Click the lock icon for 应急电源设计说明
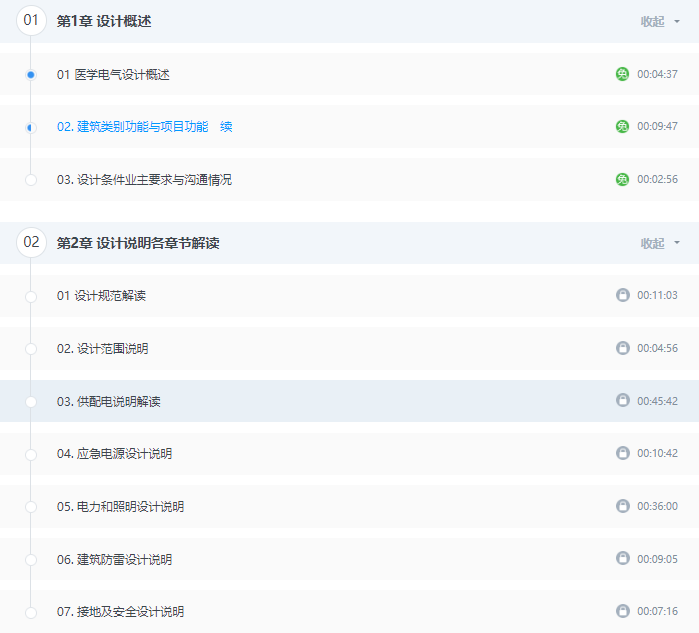 pyautogui.click(x=623, y=453)
